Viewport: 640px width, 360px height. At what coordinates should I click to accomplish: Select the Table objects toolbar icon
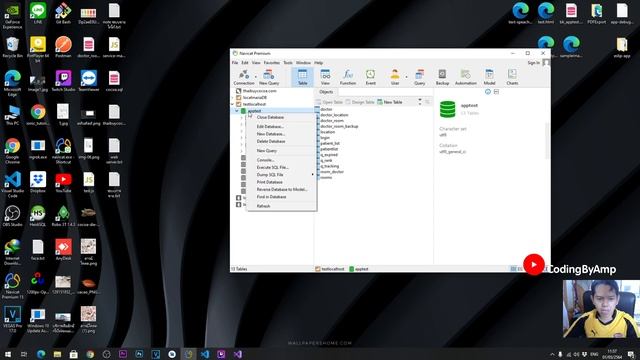[x=302, y=77]
